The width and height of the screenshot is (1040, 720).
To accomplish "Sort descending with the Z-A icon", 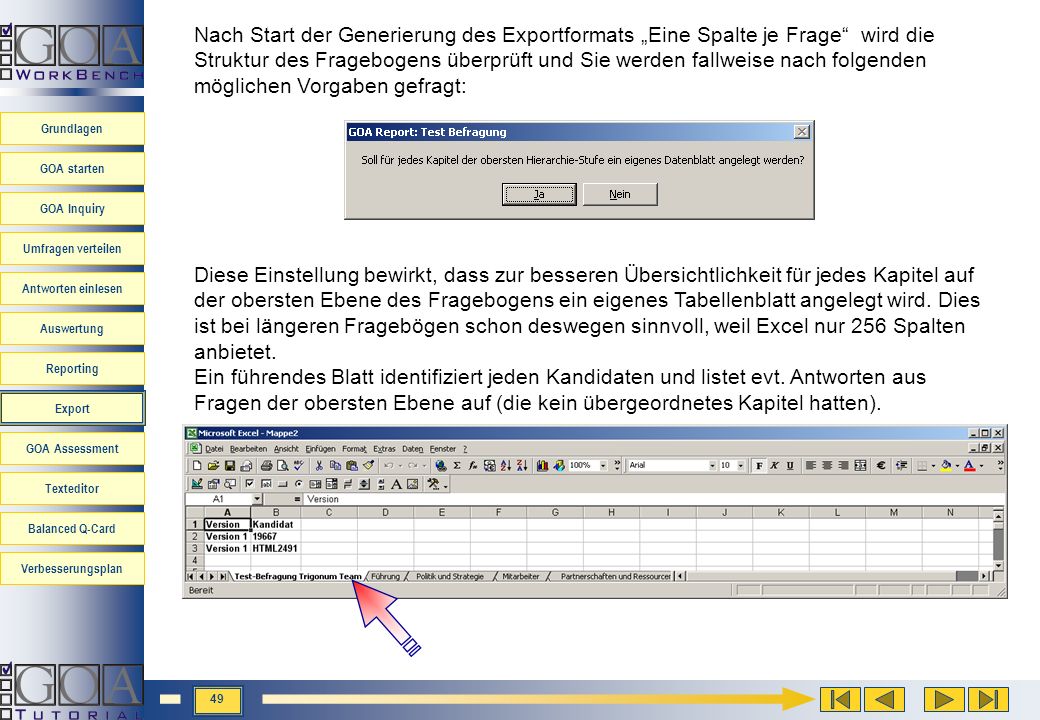I will (522, 465).
